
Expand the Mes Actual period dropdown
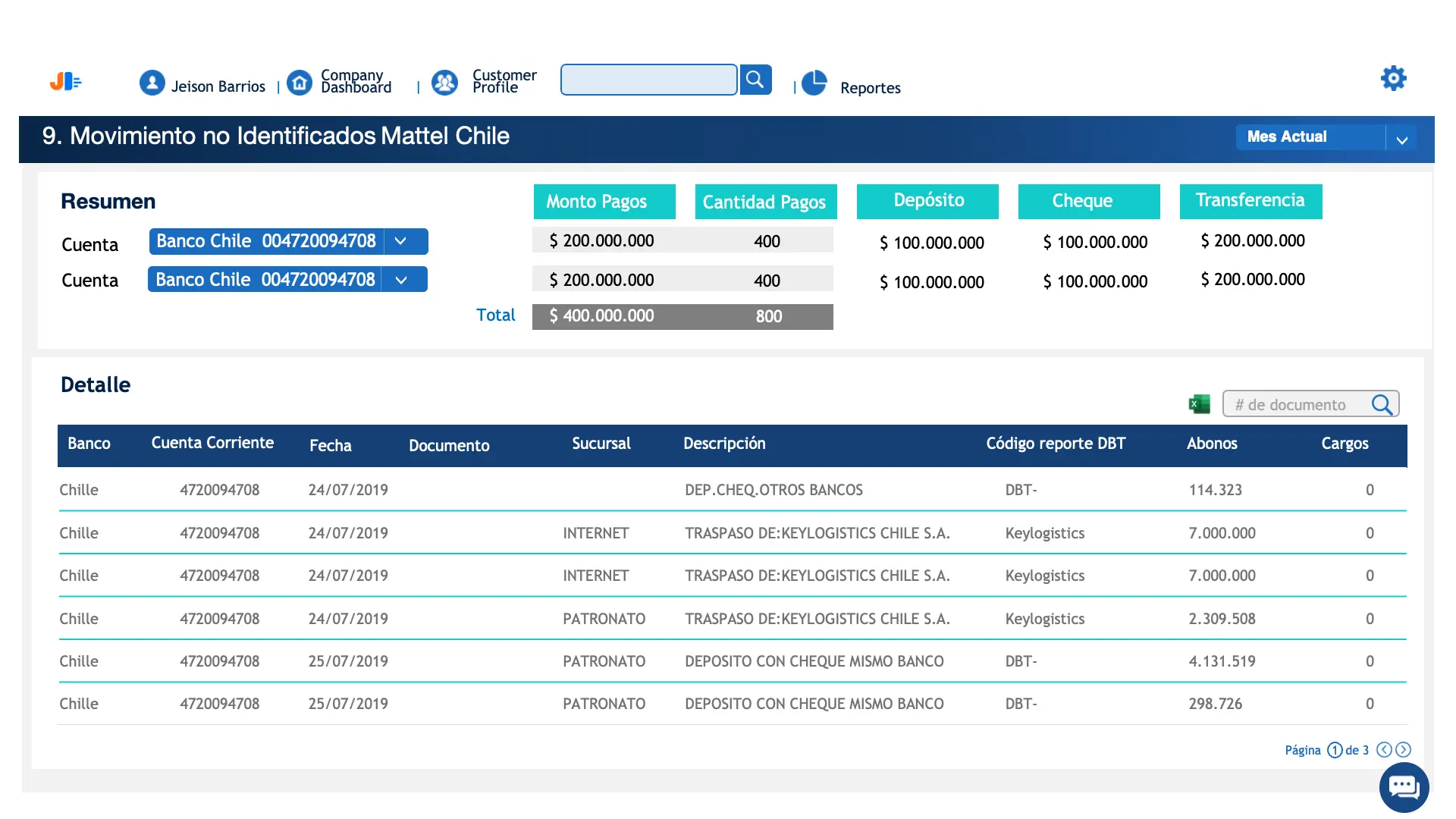pos(1401,140)
